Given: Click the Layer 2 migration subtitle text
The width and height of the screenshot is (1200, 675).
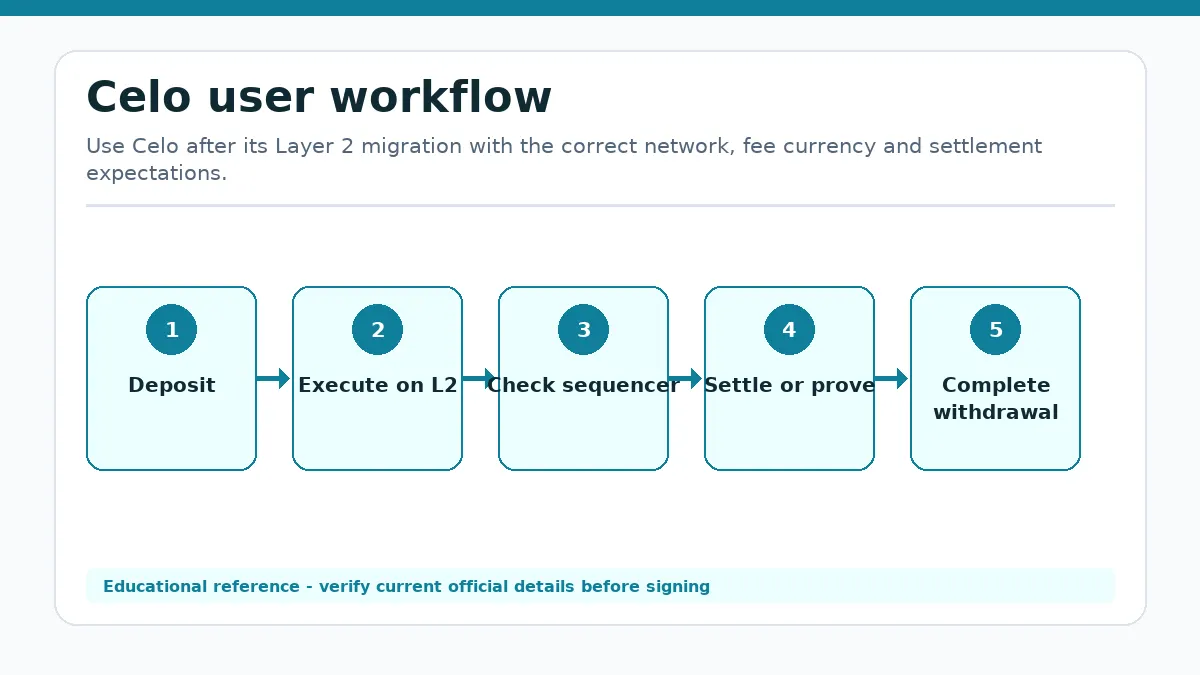Looking at the screenshot, I should (x=564, y=159).
